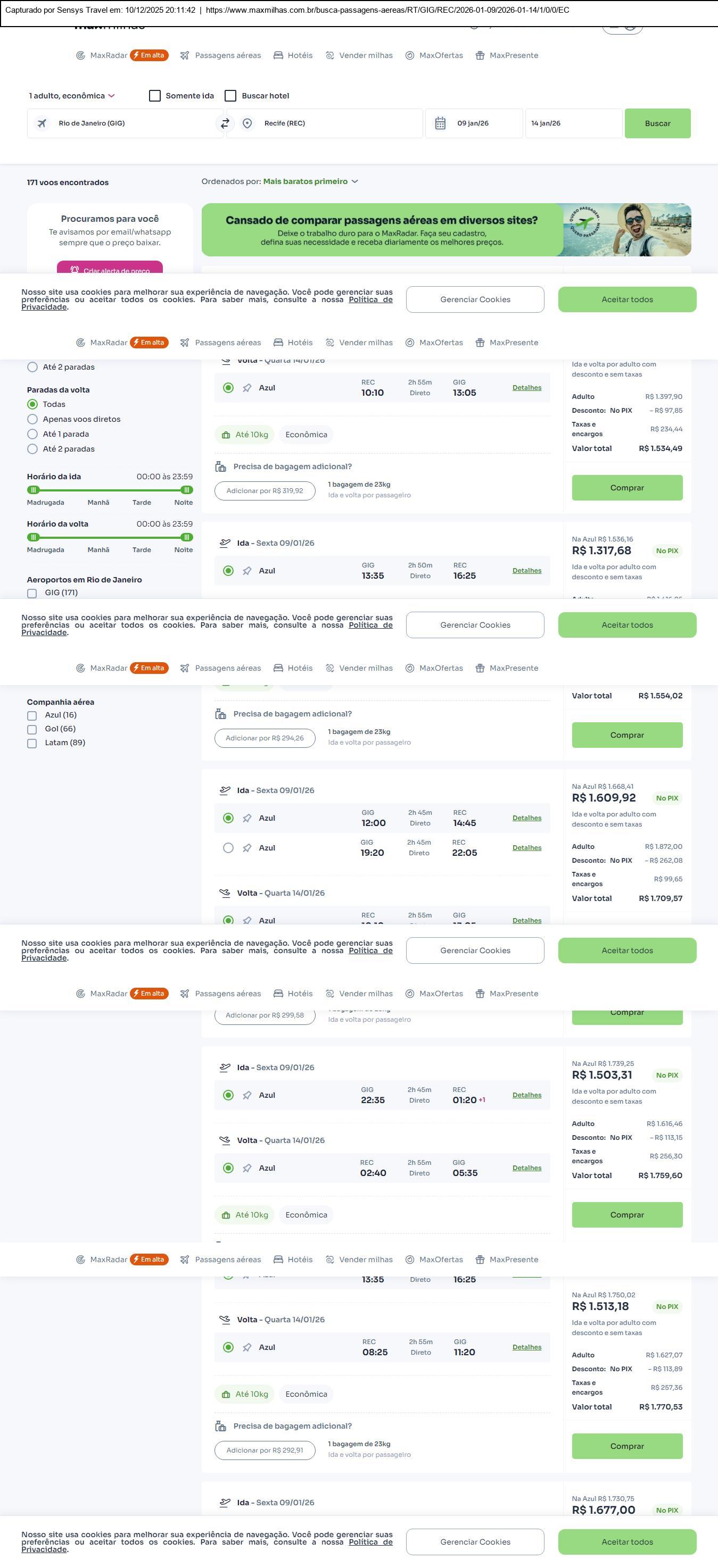
Task: Check the Buscar hotel option
Action: coord(231,96)
